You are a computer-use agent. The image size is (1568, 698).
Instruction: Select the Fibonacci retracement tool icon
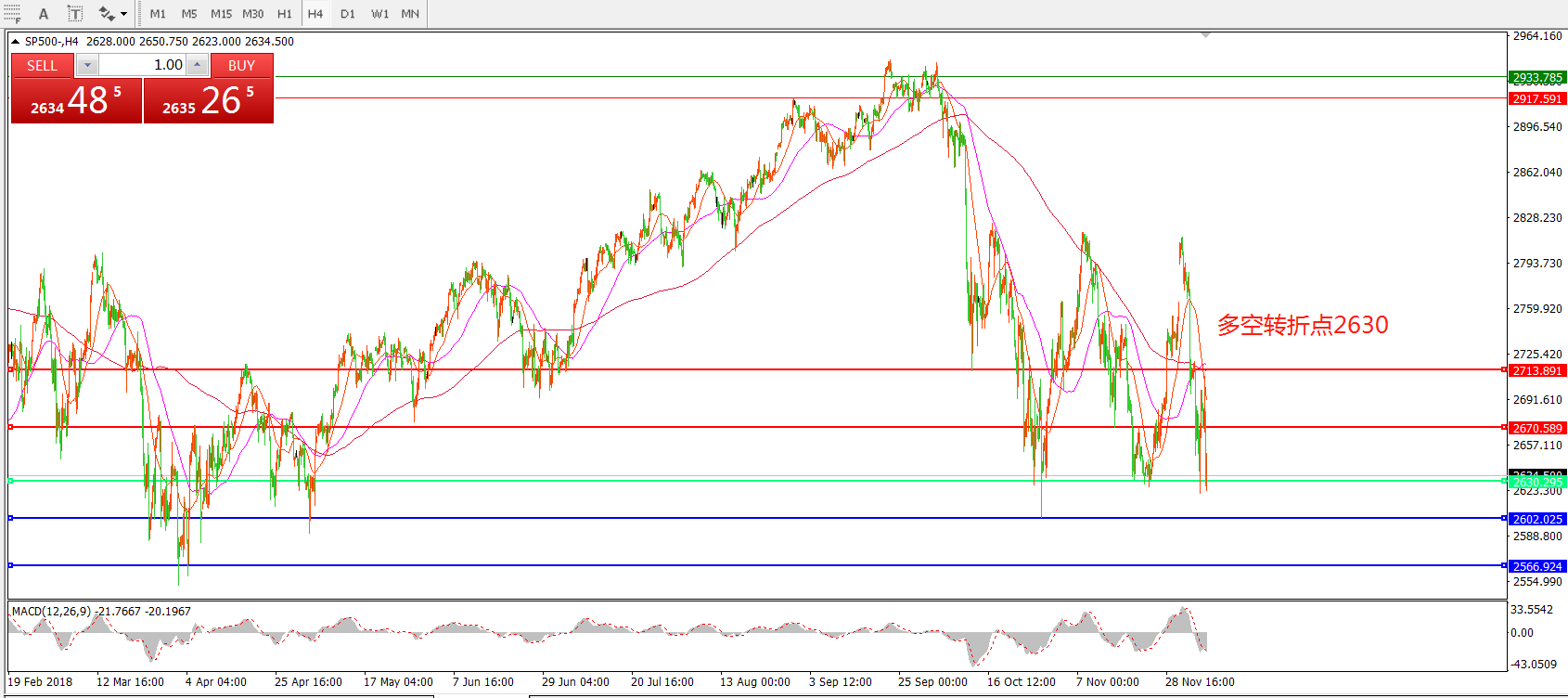click(x=12, y=13)
